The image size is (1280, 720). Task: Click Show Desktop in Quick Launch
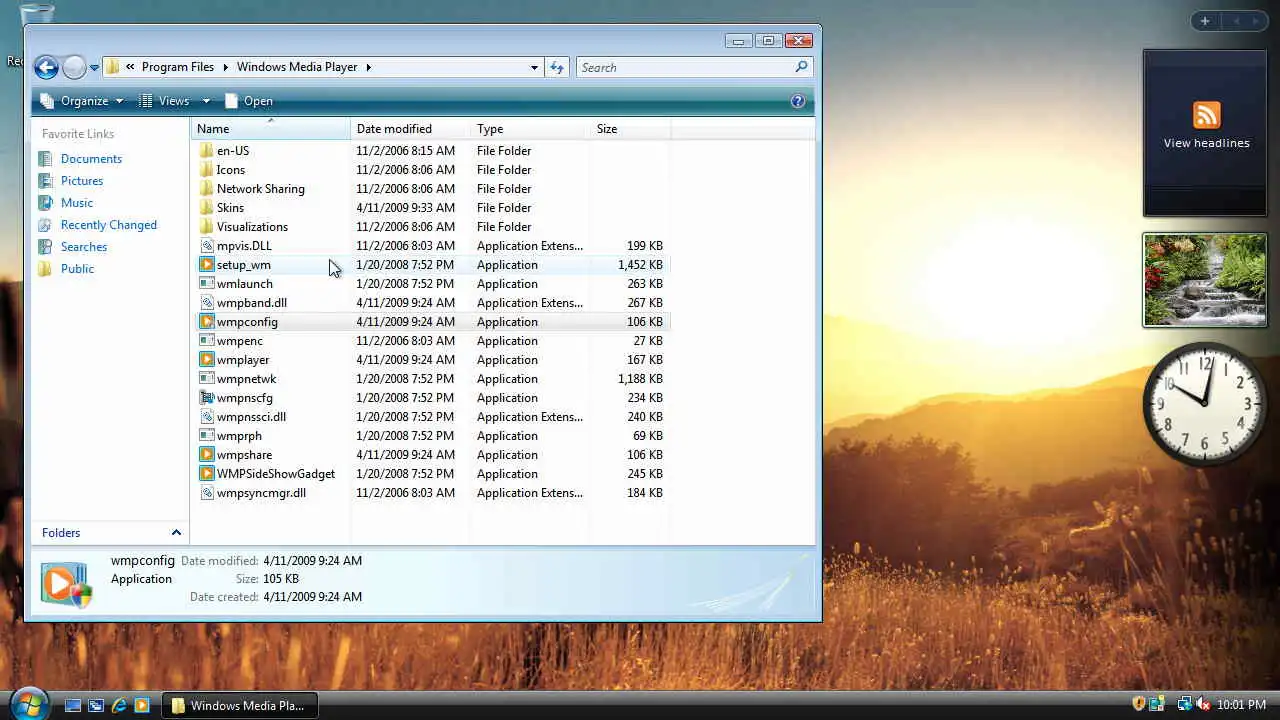pyautogui.click(x=73, y=705)
